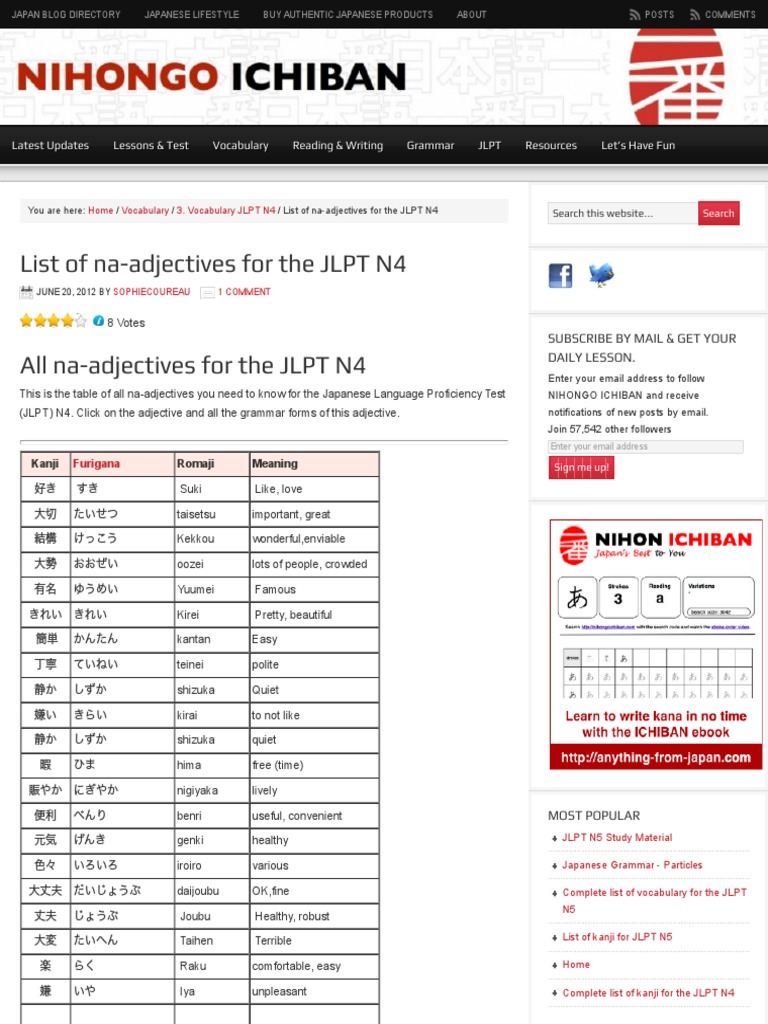Go to 3. Vocabulary JLPT N4 breadcrumb
The width and height of the screenshot is (768, 1024).
[226, 210]
